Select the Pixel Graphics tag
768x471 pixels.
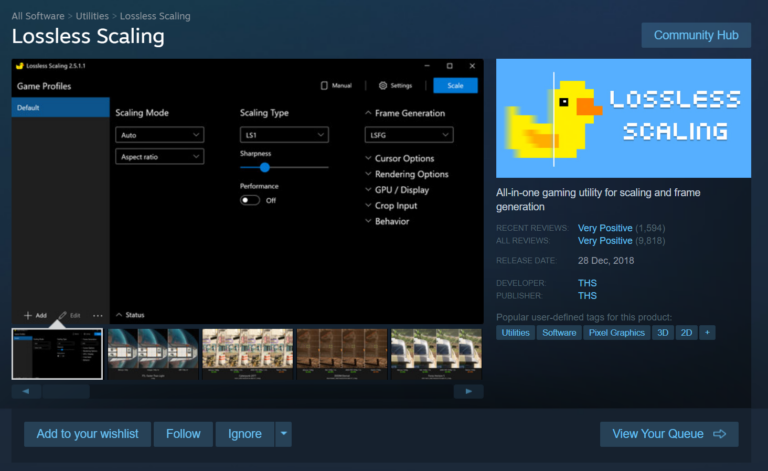coord(617,332)
